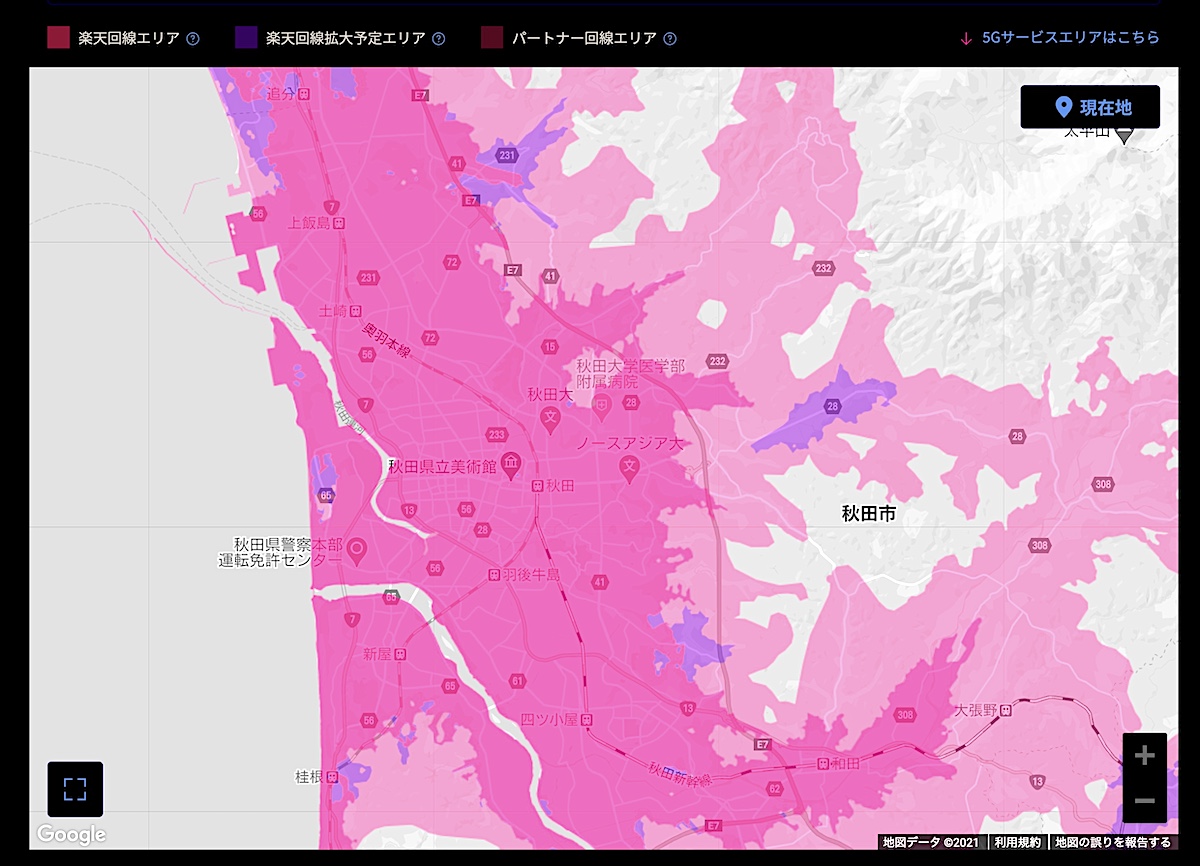Click the 奥羽本線 railway label
This screenshot has height=866, width=1200.
pos(387,342)
